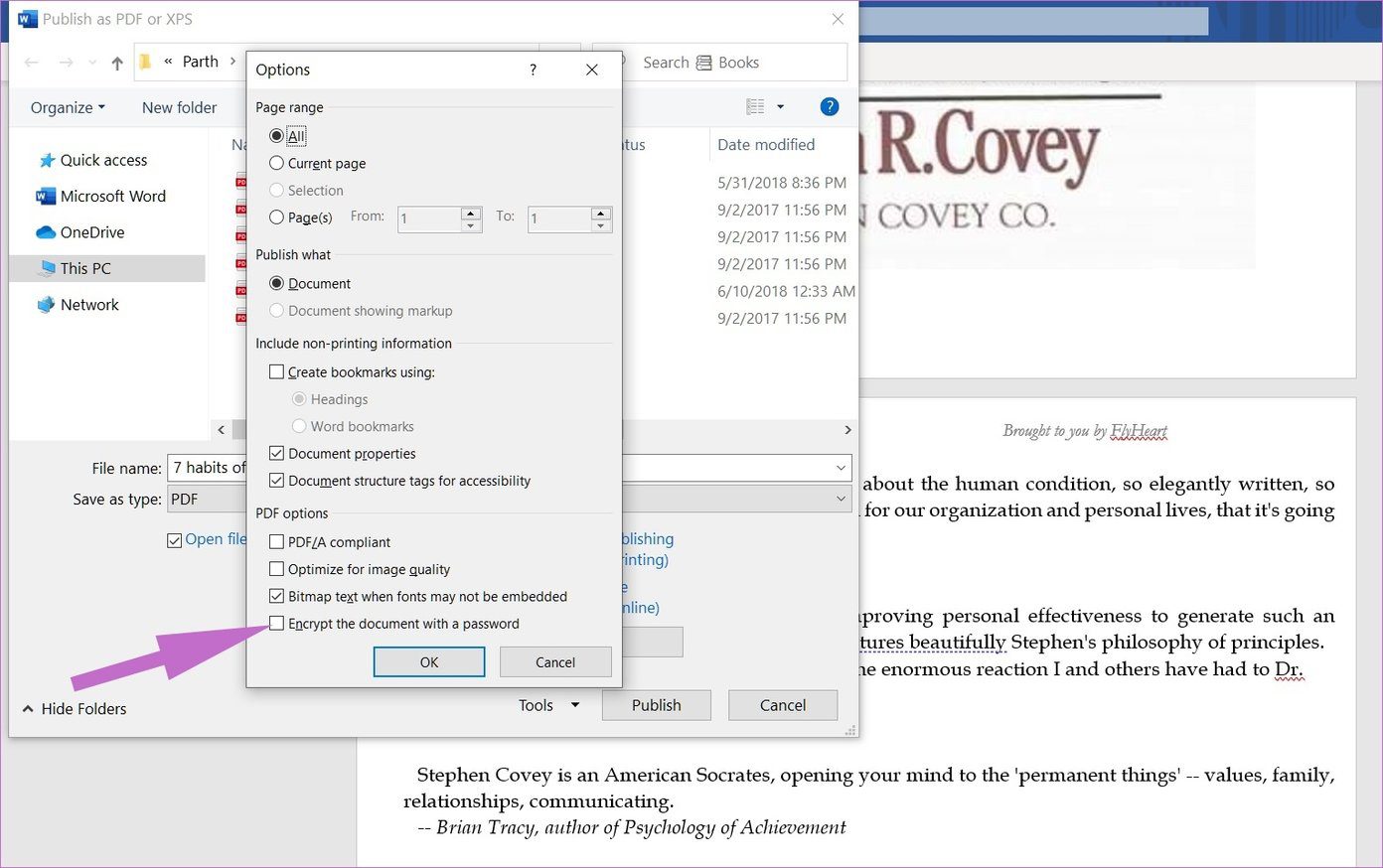Click the File name input field
1383x868 pixels.
(x=510, y=468)
